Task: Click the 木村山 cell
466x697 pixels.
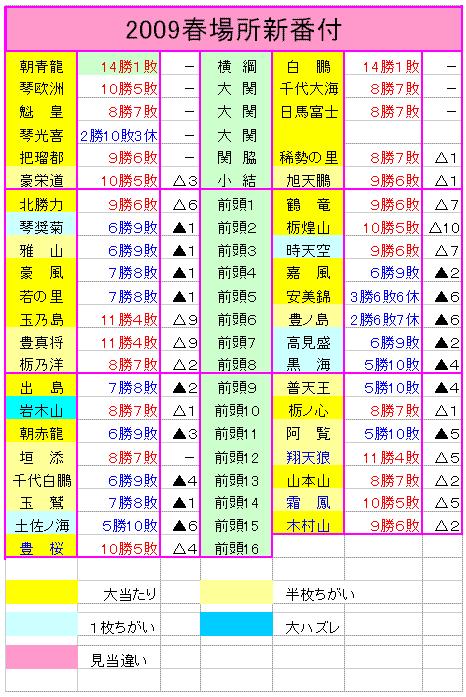Action: coord(308,523)
